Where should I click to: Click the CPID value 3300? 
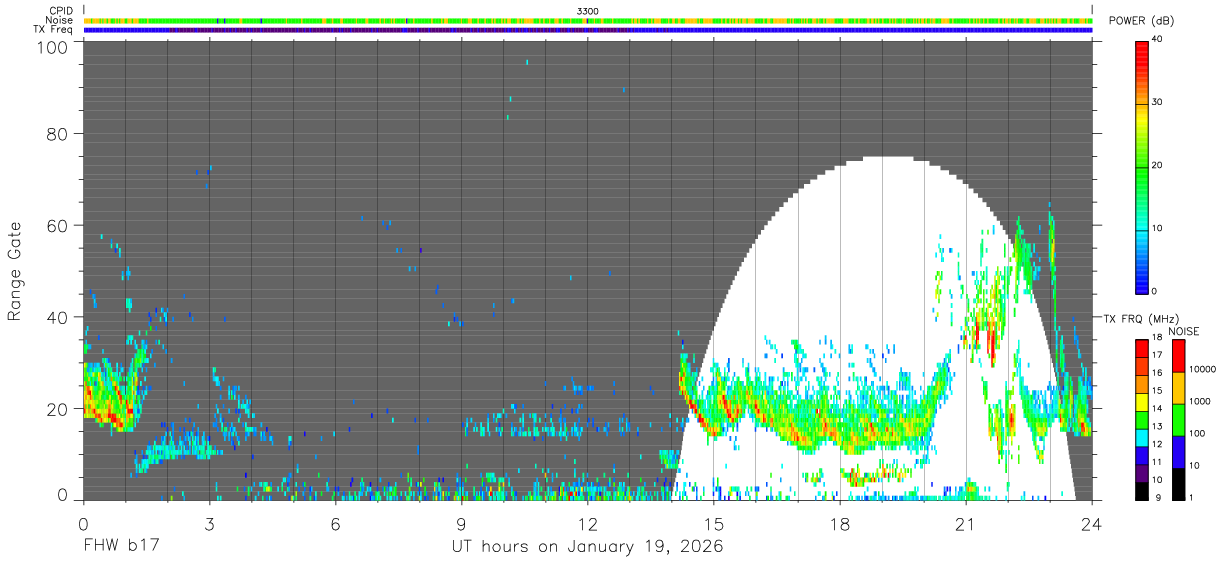[588, 10]
